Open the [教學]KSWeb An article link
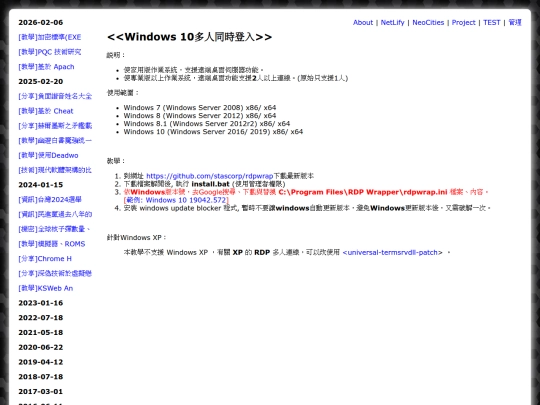 click(46, 288)
